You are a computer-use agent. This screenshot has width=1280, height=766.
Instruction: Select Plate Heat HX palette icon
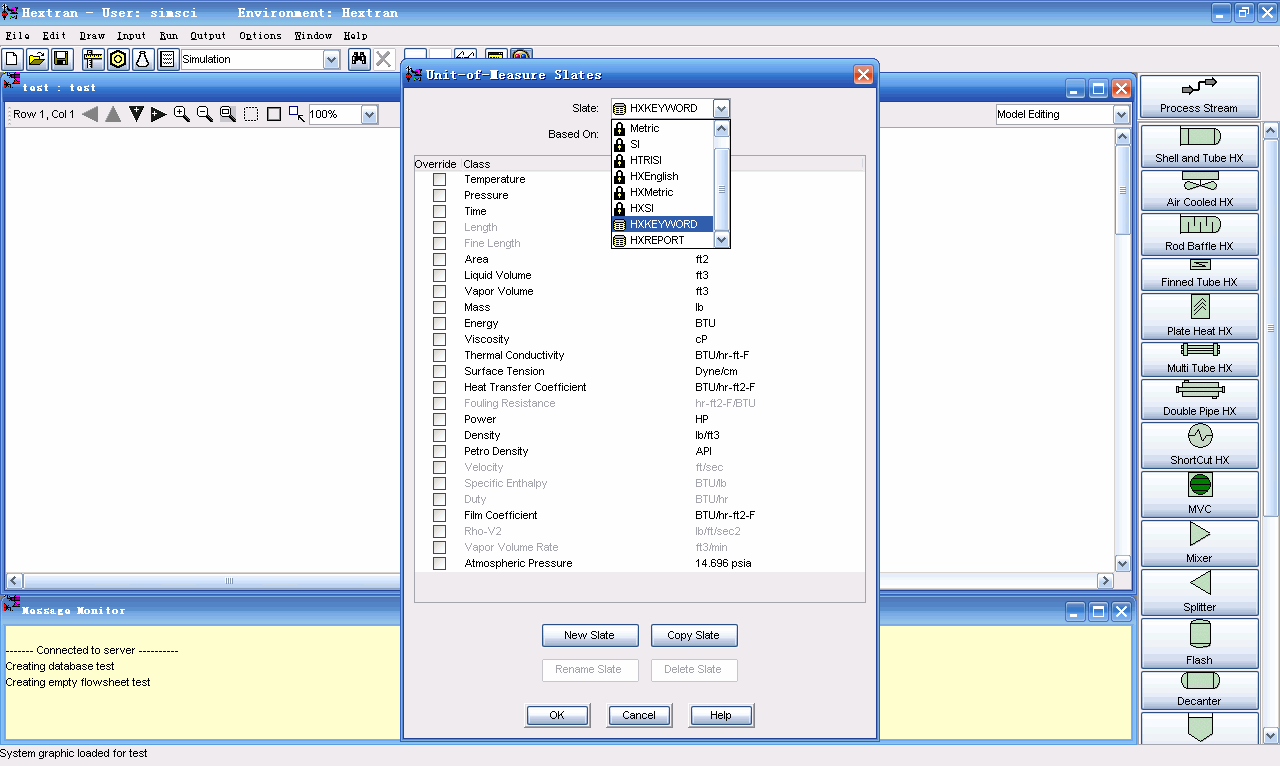click(x=1199, y=317)
